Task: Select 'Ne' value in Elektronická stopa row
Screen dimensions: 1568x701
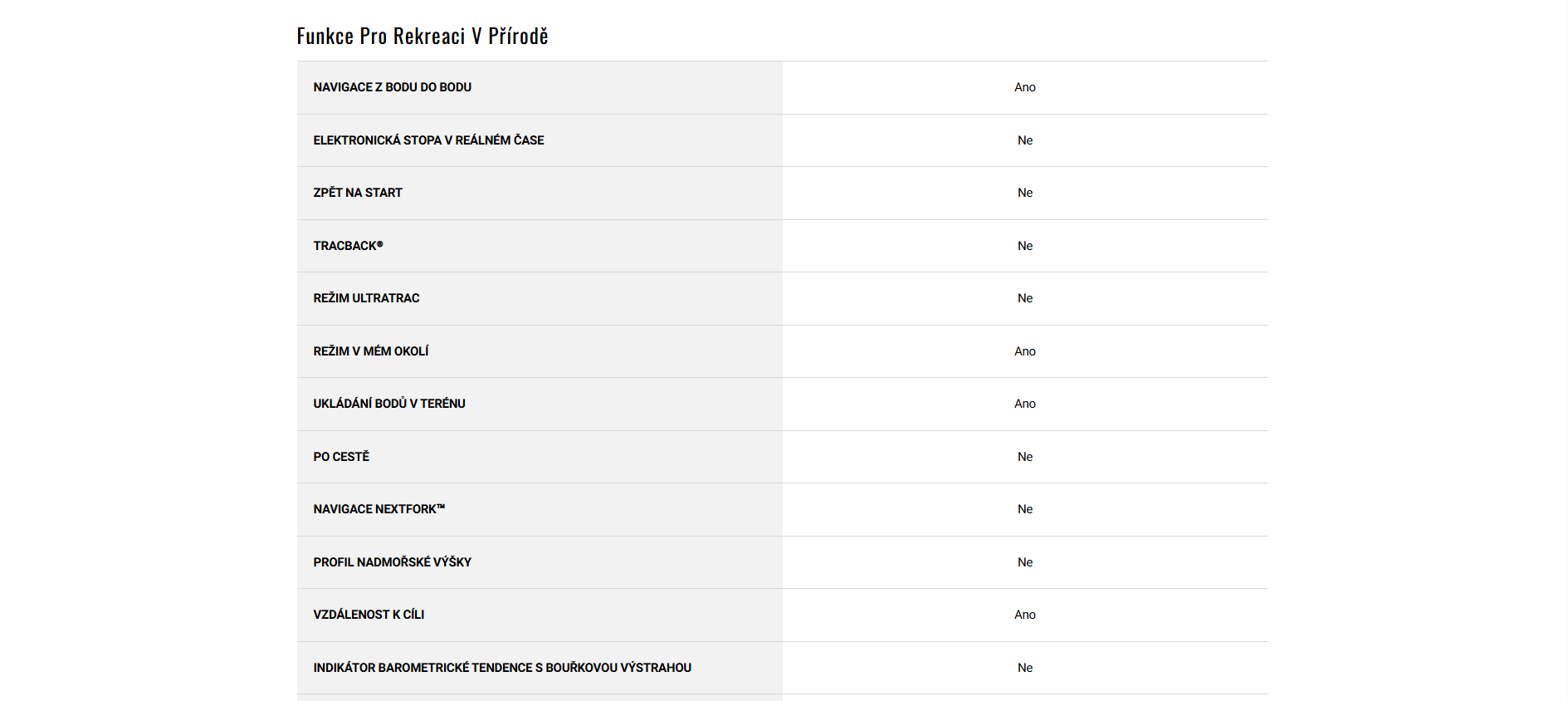Action: (x=1024, y=140)
